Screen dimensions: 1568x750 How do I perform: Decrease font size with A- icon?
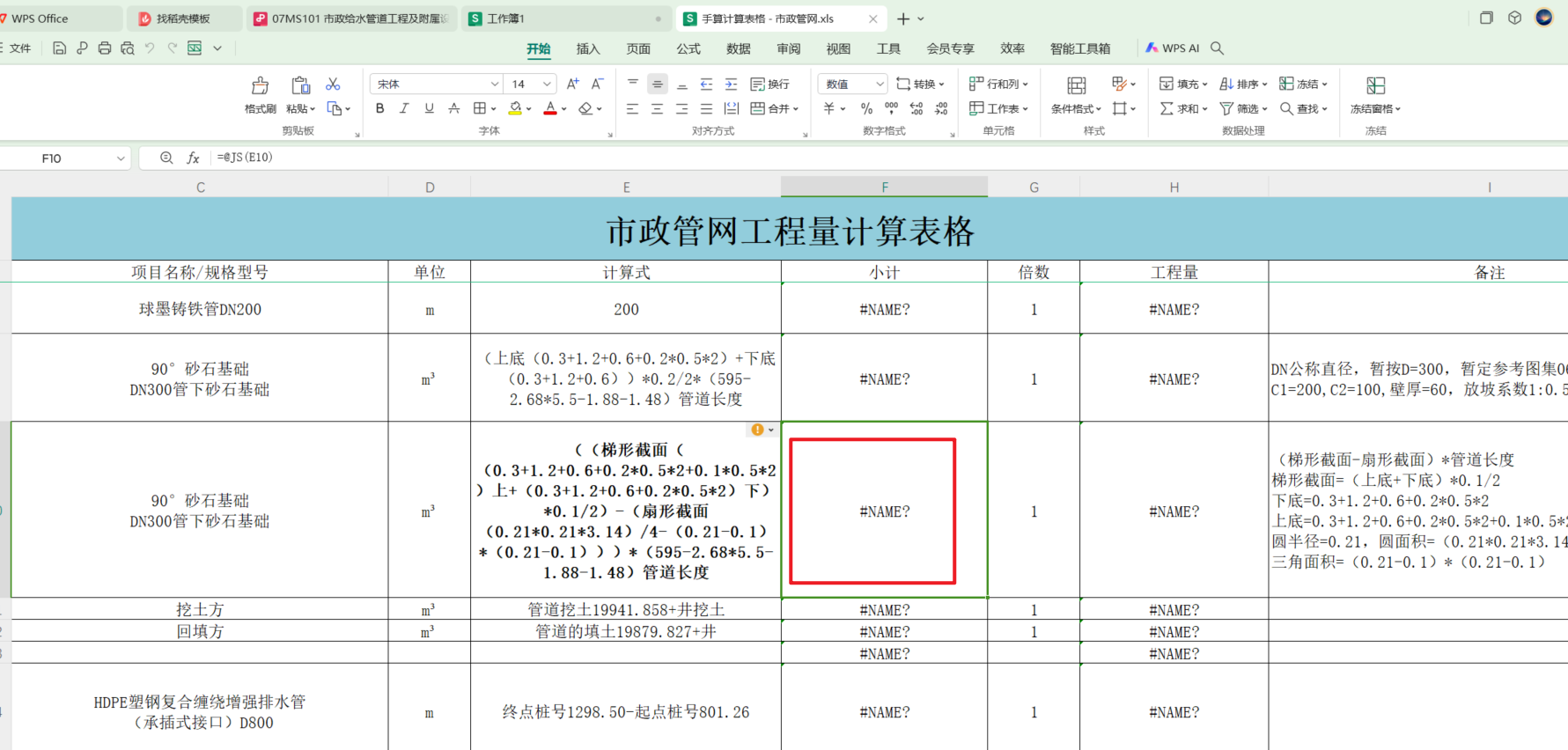(x=598, y=84)
